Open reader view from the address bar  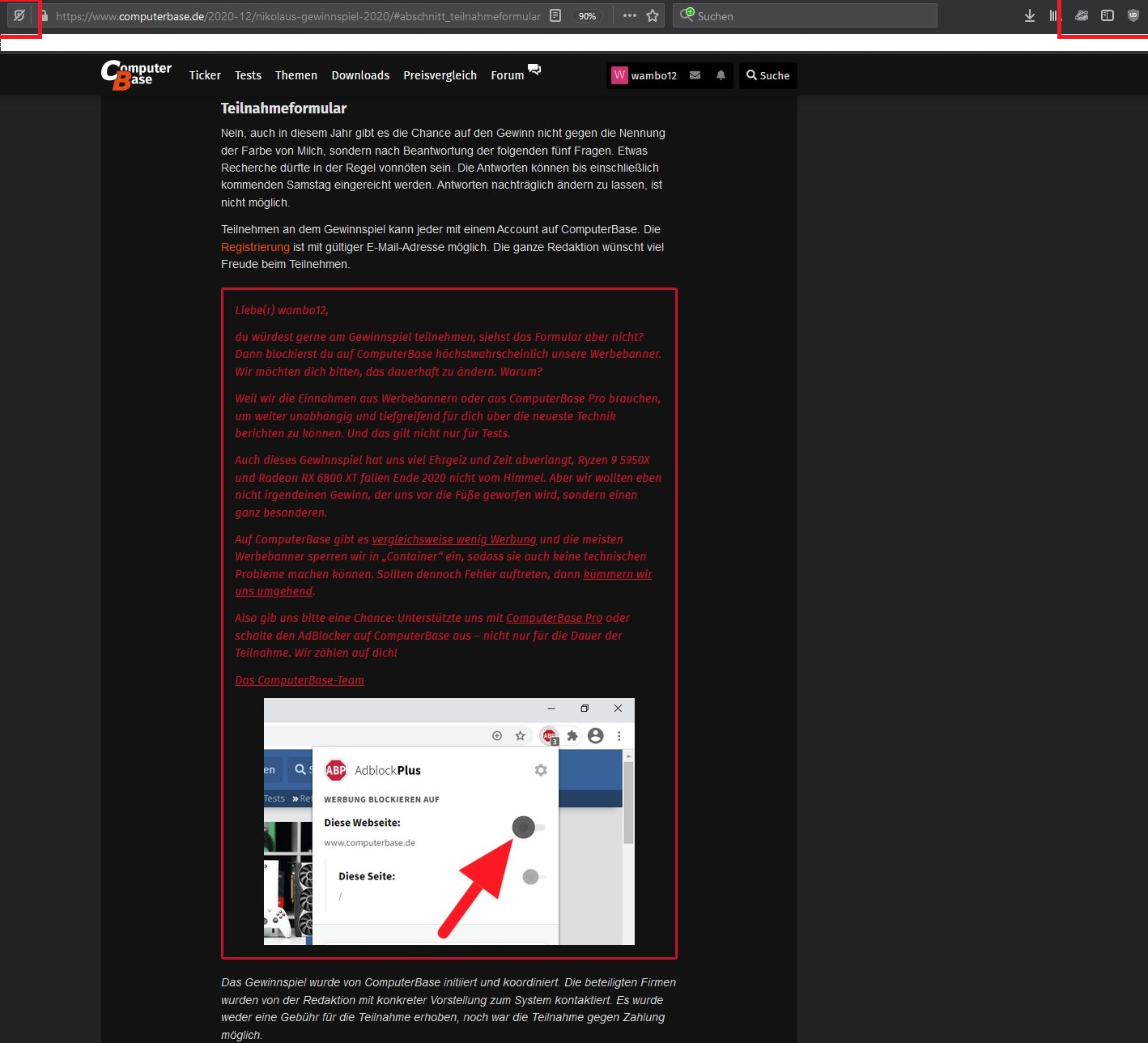[x=555, y=15]
